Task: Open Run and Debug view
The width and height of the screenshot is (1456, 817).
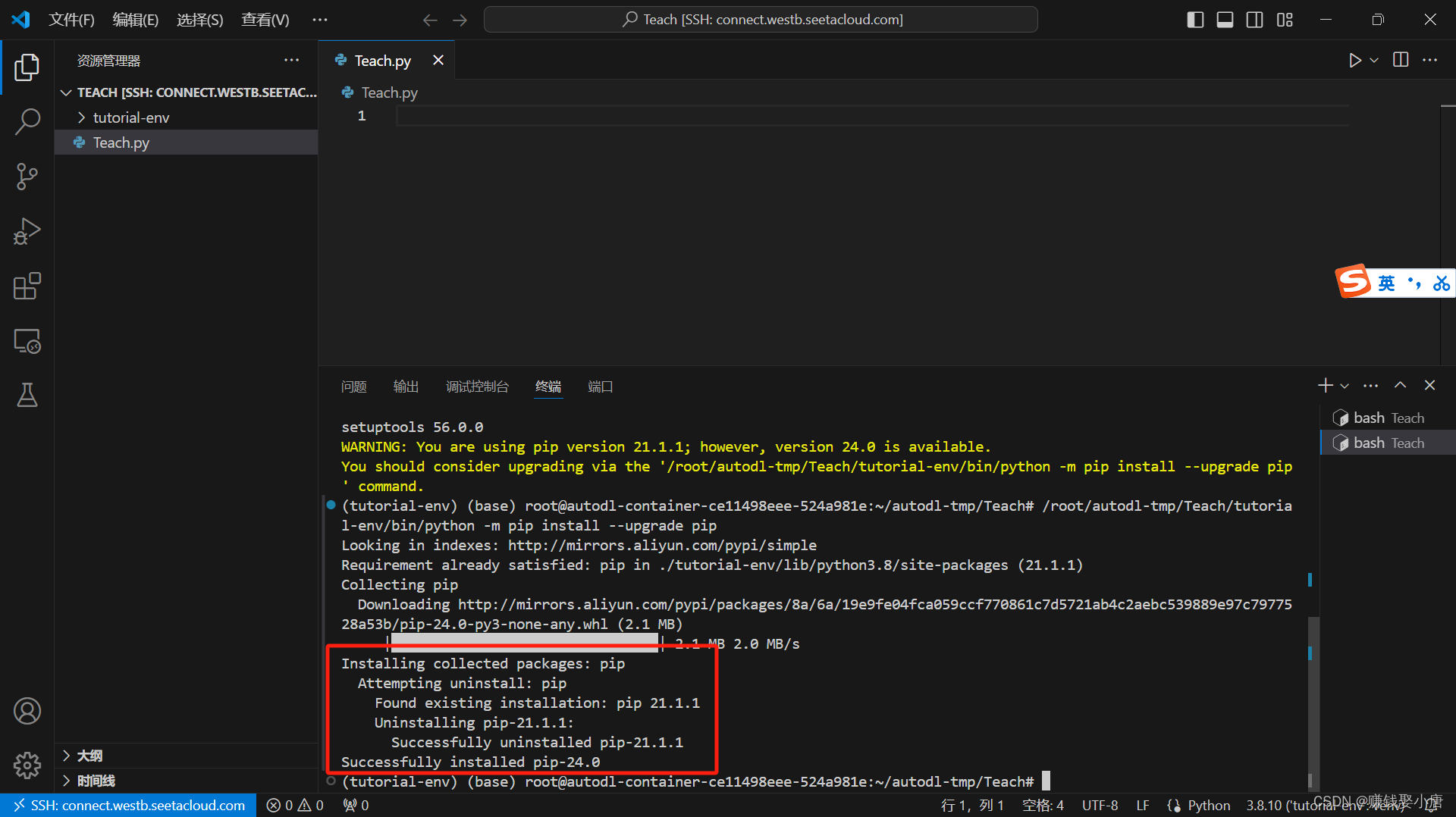Action: tap(27, 231)
